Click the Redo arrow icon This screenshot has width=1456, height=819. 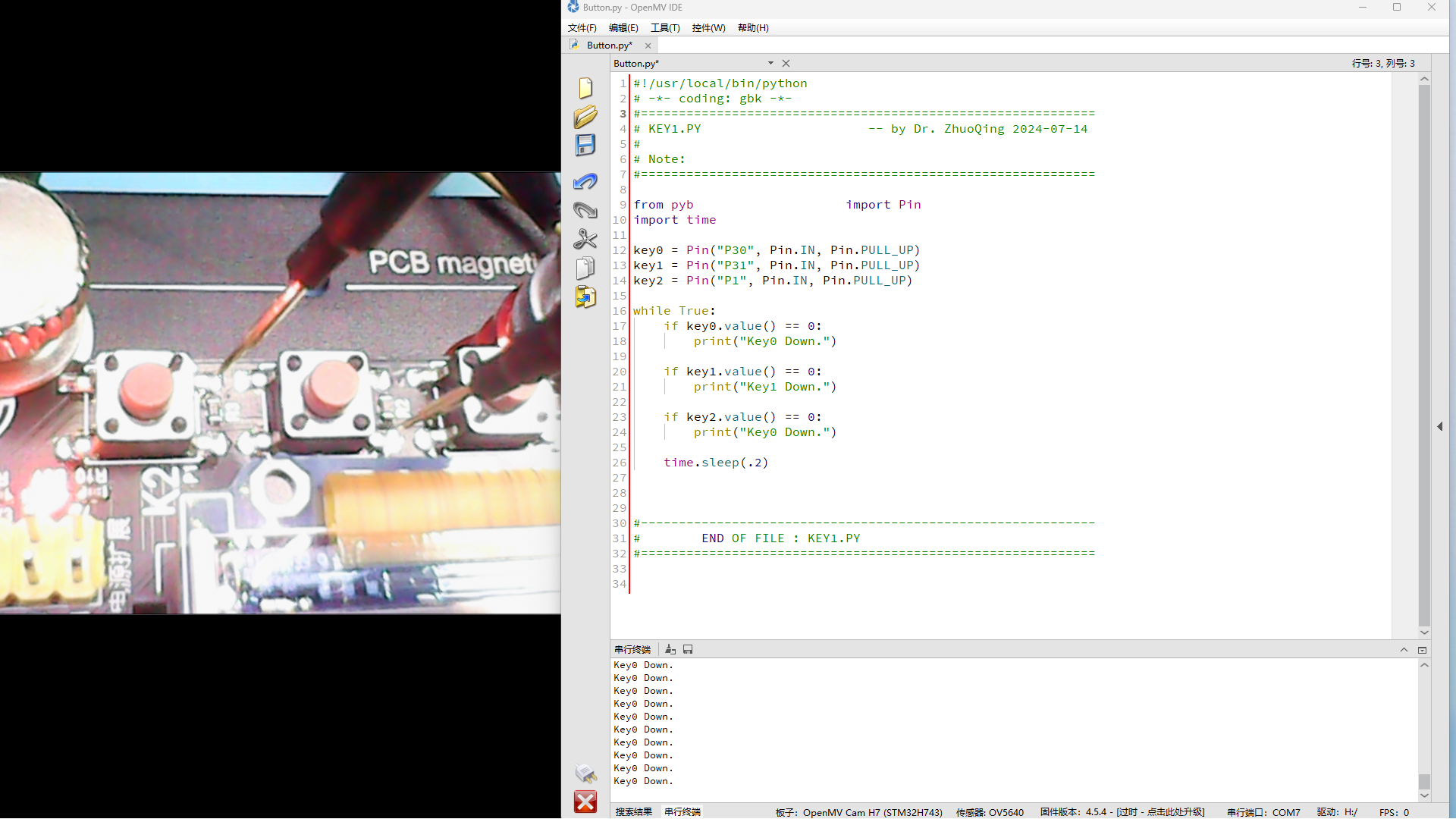585,210
